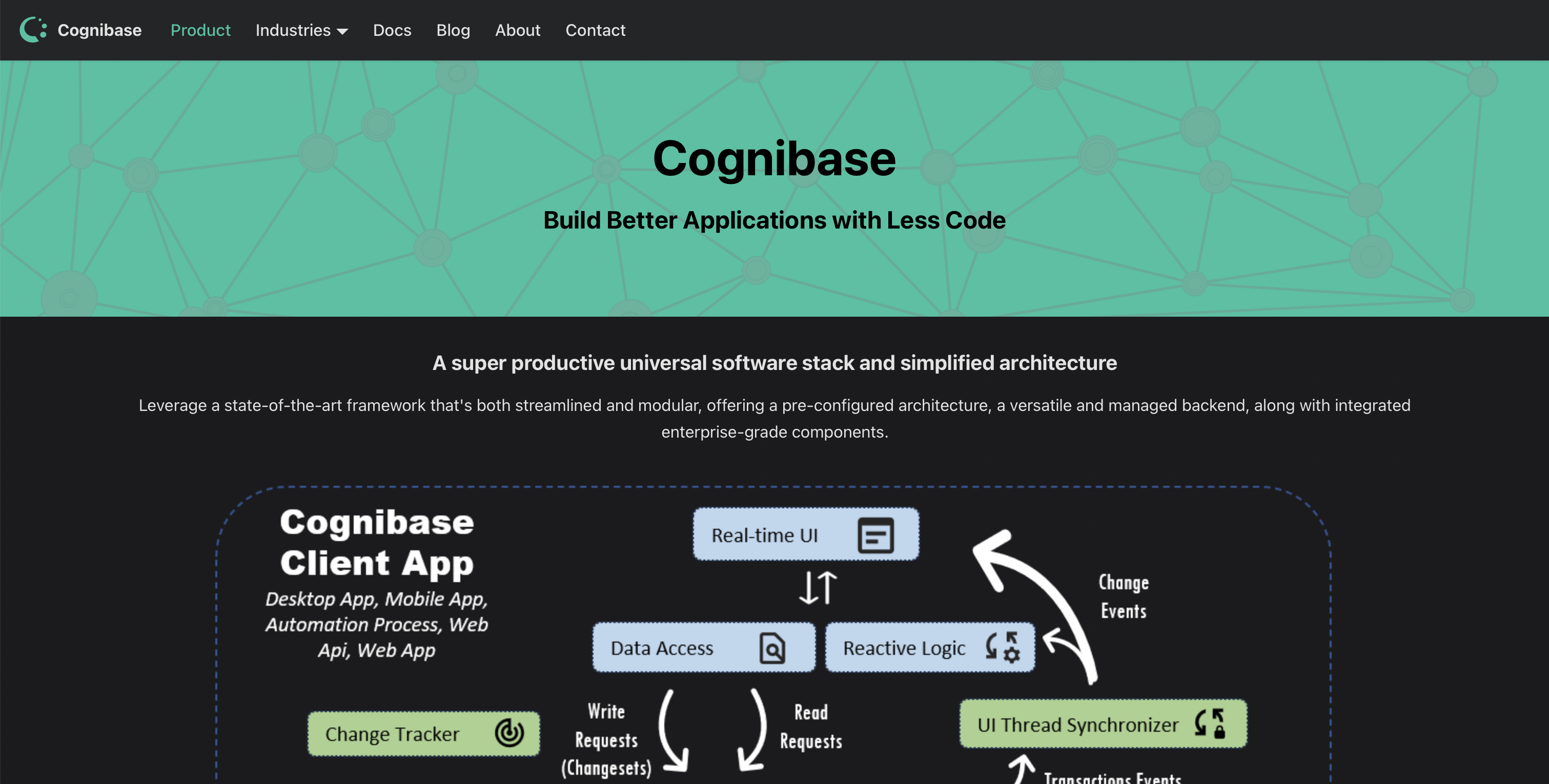This screenshot has height=784, width=1549.
Task: Click the 'A super productive universal software stack' heading
Action: 774,363
